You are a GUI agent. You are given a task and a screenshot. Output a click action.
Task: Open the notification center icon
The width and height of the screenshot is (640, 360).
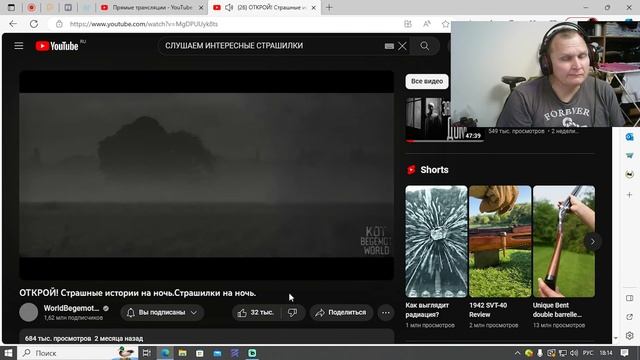(624, 353)
